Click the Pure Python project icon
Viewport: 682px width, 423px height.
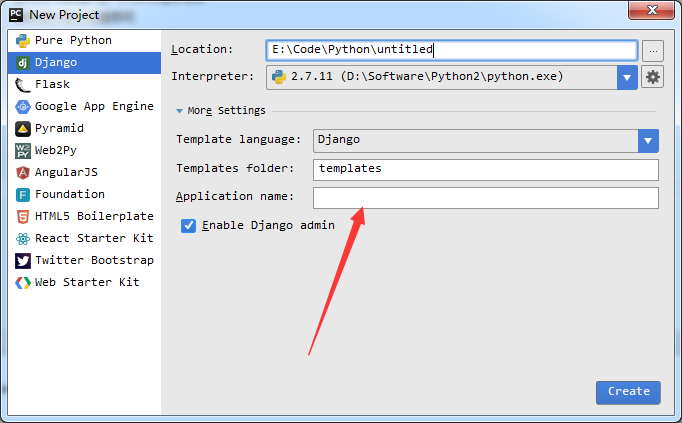tap(23, 40)
